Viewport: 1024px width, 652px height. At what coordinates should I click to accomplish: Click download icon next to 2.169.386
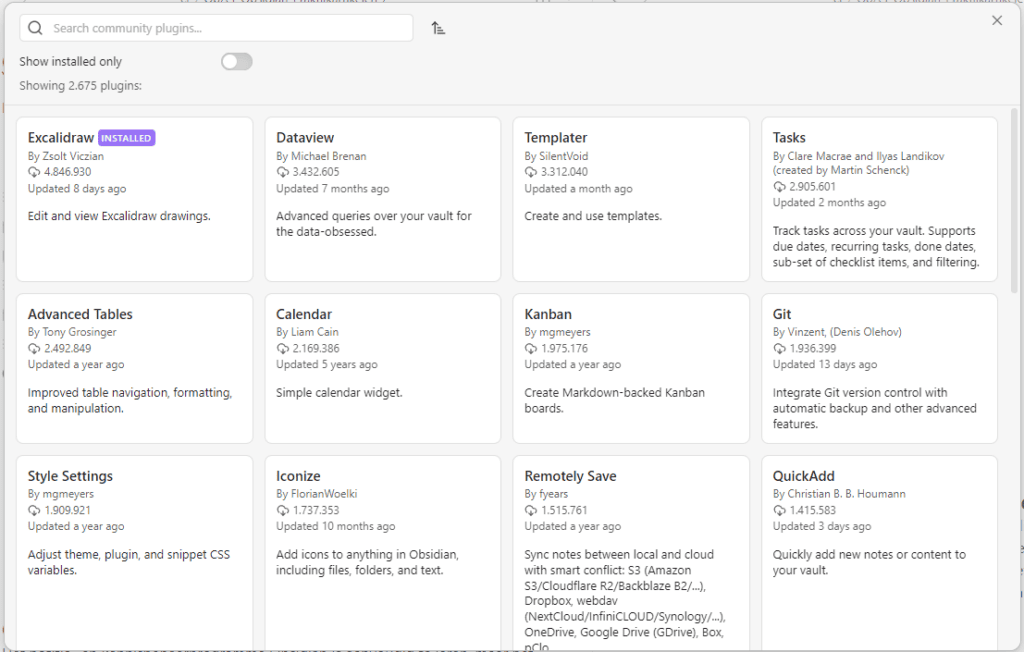282,348
